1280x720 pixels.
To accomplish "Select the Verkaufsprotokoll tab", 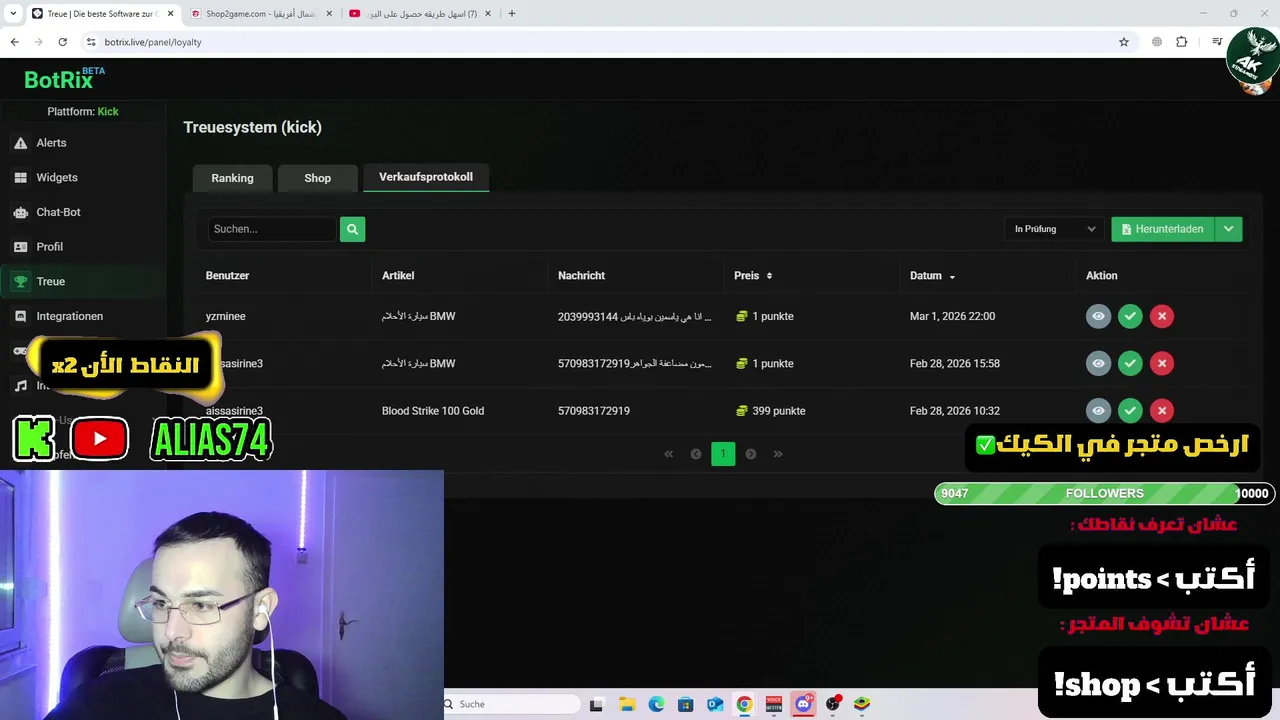I will (426, 177).
